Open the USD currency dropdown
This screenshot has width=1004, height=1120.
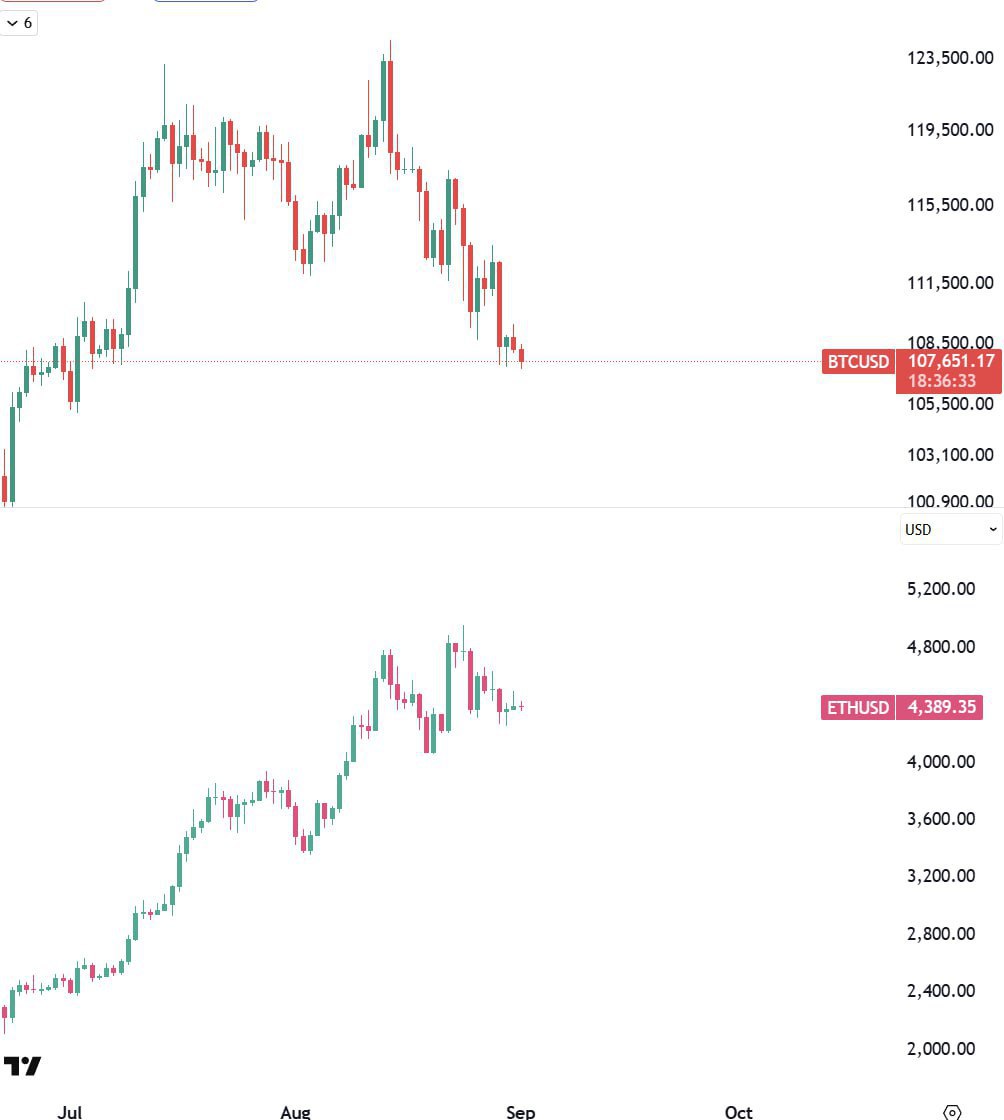950,529
